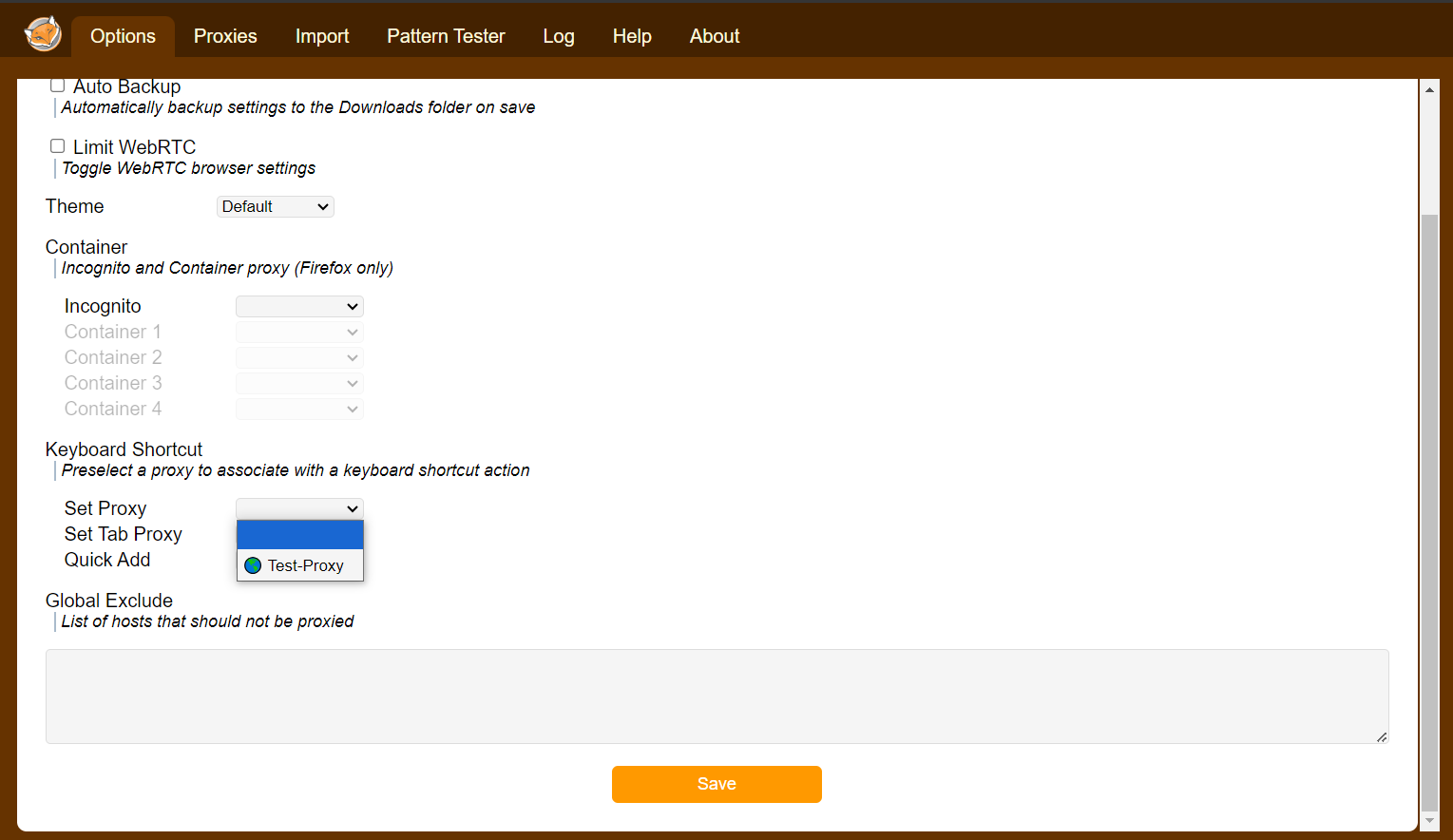The width and height of the screenshot is (1453, 840).
Task: Click the Global Exclude heading
Action: coord(109,601)
